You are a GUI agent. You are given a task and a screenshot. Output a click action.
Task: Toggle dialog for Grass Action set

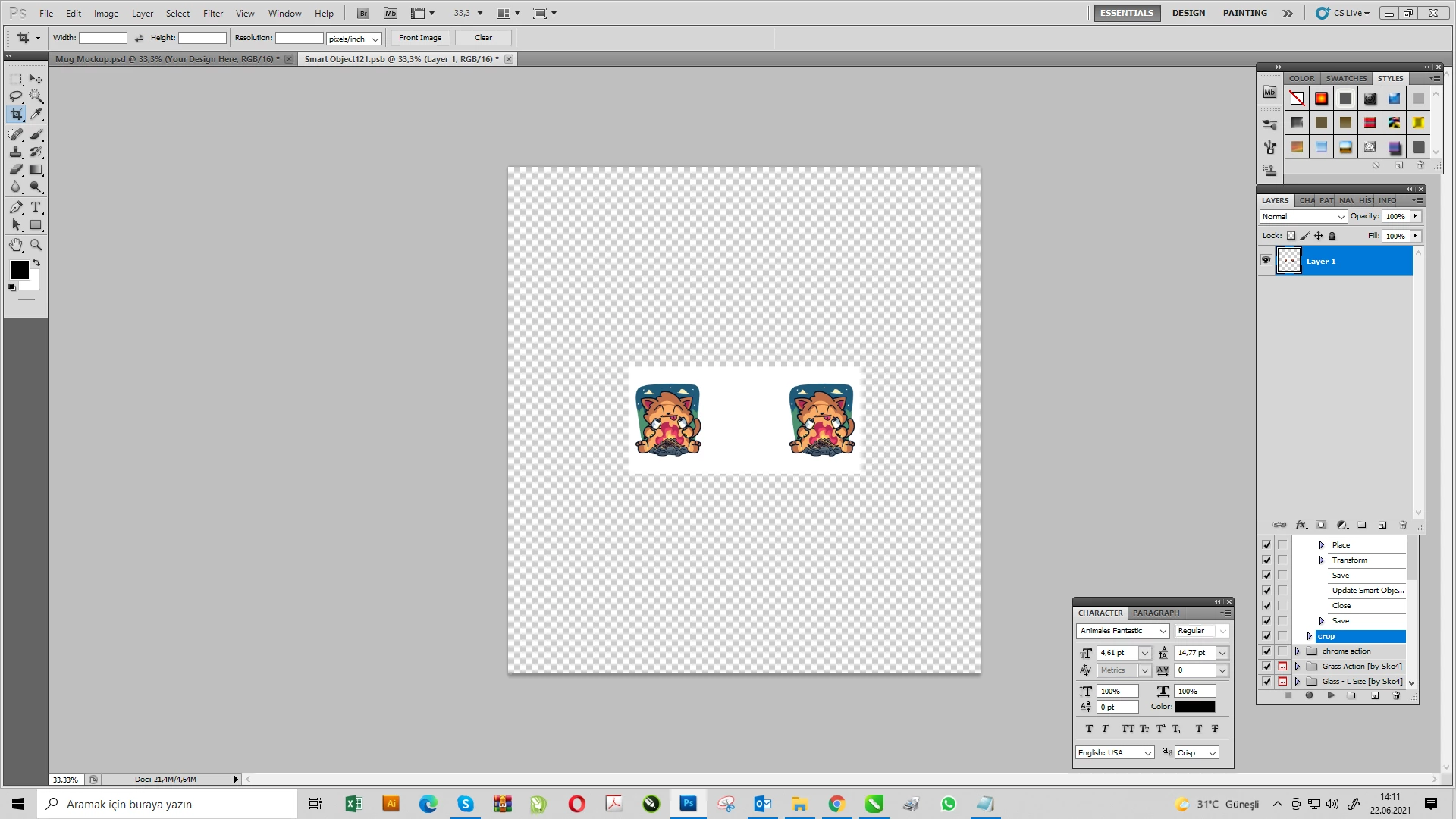tap(1282, 666)
